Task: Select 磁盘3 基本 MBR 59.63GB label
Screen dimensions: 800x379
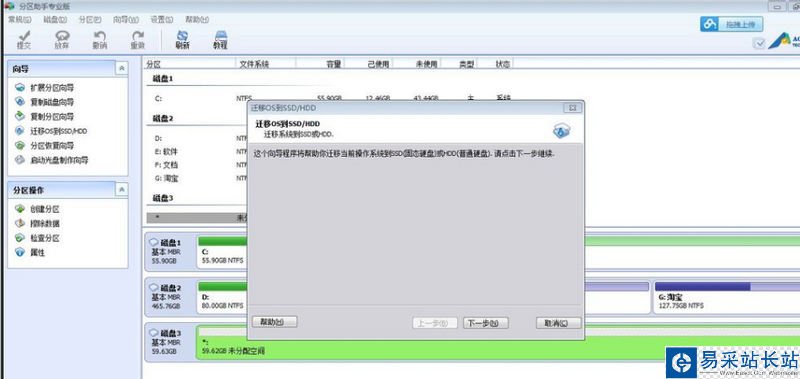Action: [x=169, y=342]
